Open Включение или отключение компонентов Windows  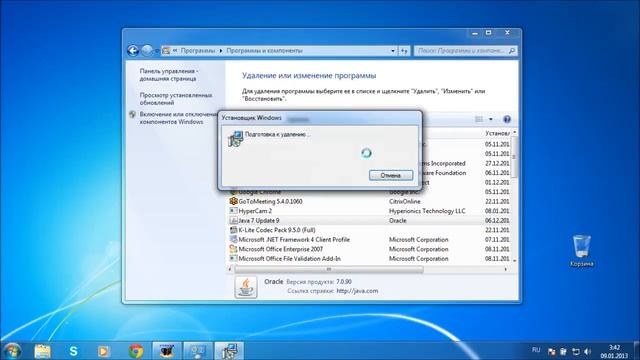179,118
